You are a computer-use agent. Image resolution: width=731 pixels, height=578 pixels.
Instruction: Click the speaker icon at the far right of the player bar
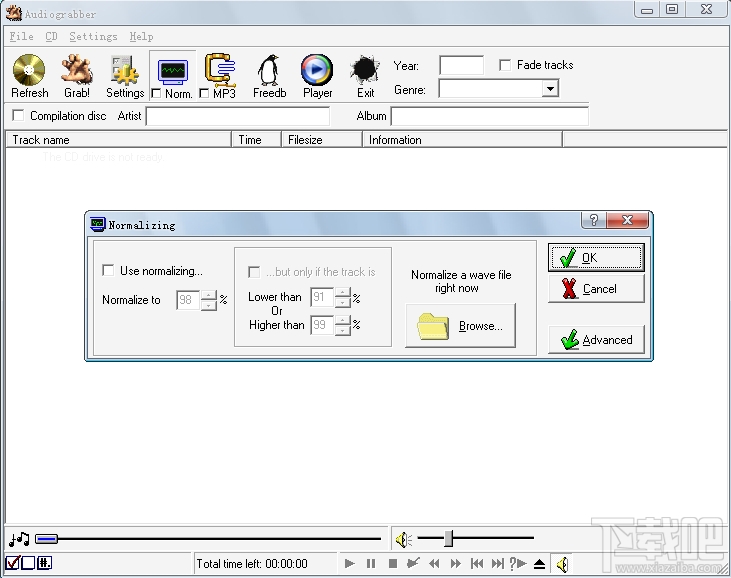(562, 564)
